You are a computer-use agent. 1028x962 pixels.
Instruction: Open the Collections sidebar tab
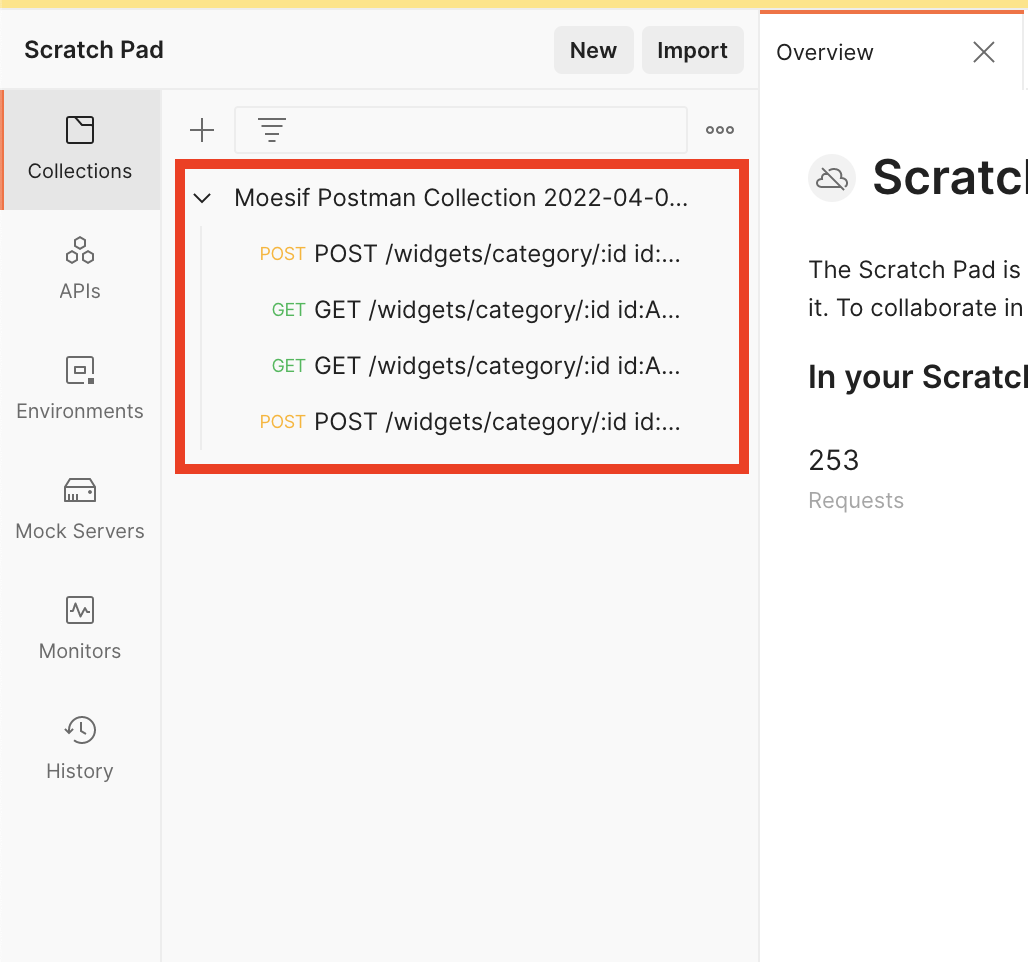(80, 150)
